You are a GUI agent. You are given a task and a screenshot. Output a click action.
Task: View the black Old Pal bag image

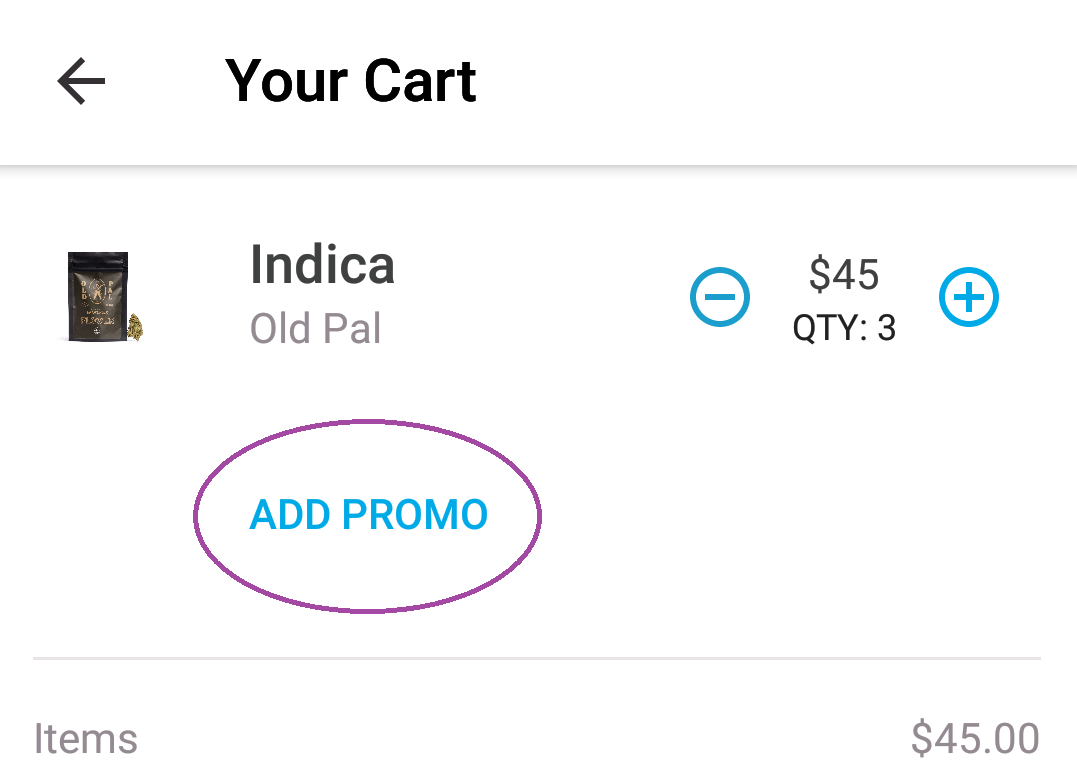click(105, 296)
